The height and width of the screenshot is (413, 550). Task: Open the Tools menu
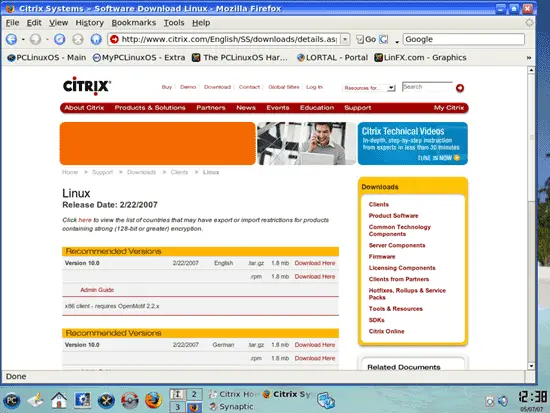click(174, 23)
